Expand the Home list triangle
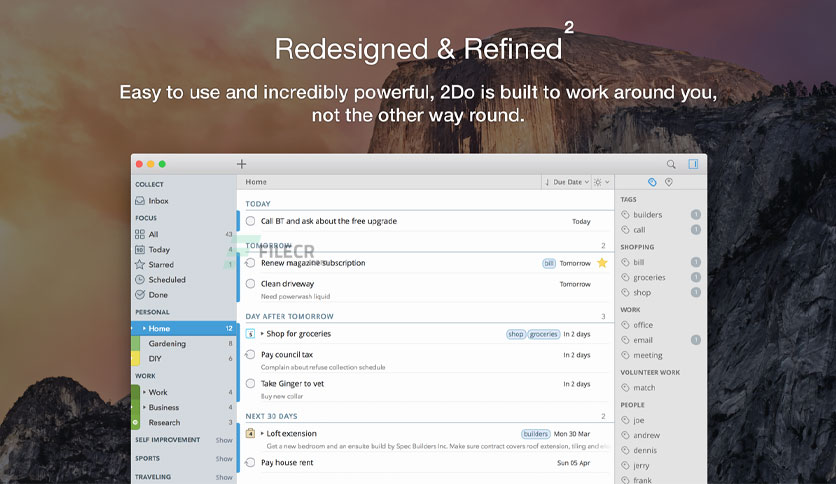Screen dimensions: 836x484 (144, 328)
